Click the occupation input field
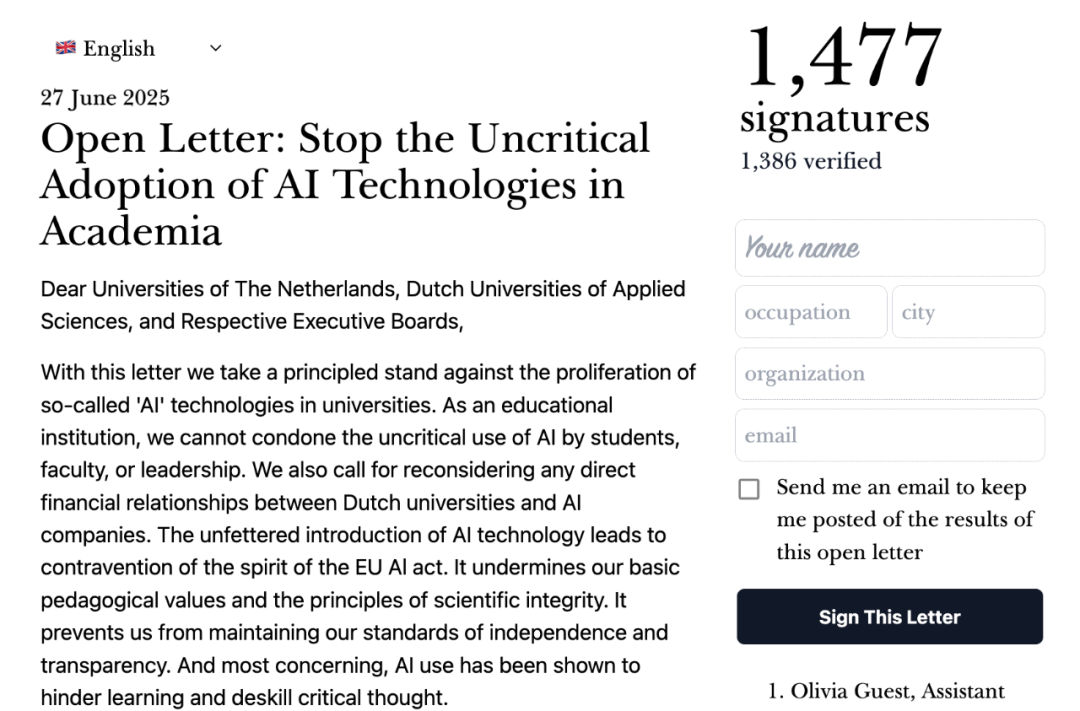Viewport: 1080px width, 711px height. pyautogui.click(x=810, y=312)
